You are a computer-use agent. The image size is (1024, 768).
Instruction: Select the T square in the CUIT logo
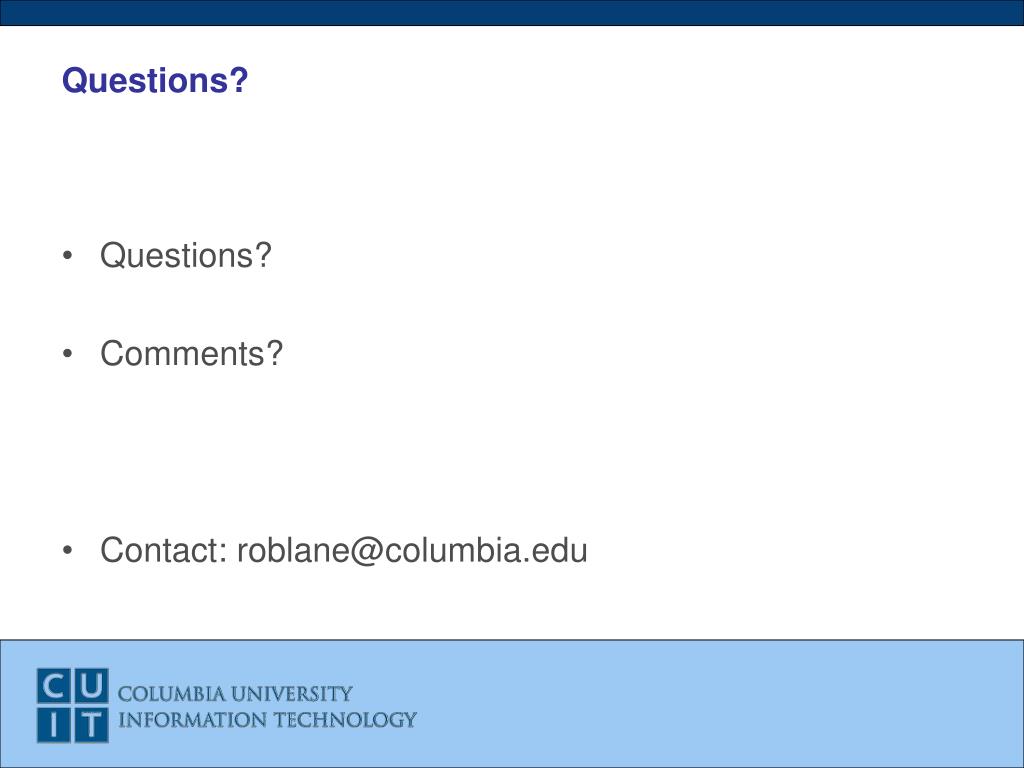click(91, 725)
